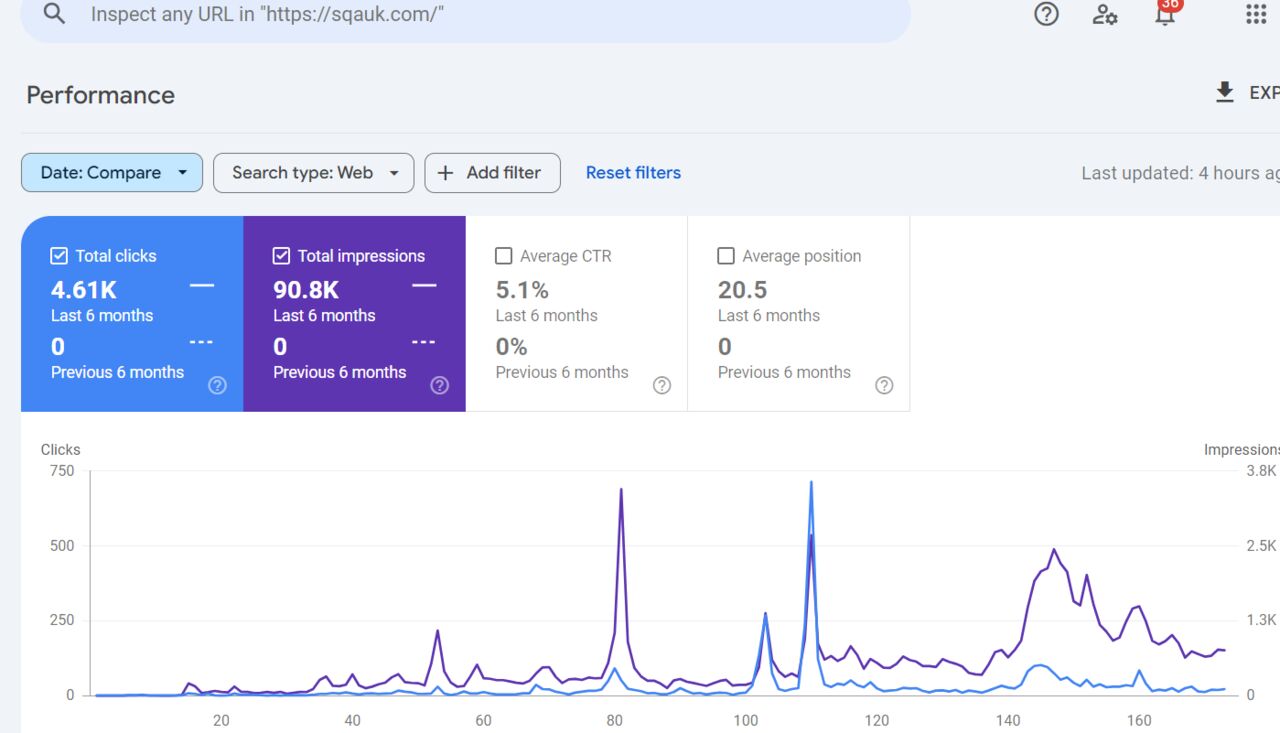Toggle the Total impressions checkbox
The width and height of the screenshot is (1280, 733).
pyautogui.click(x=281, y=256)
